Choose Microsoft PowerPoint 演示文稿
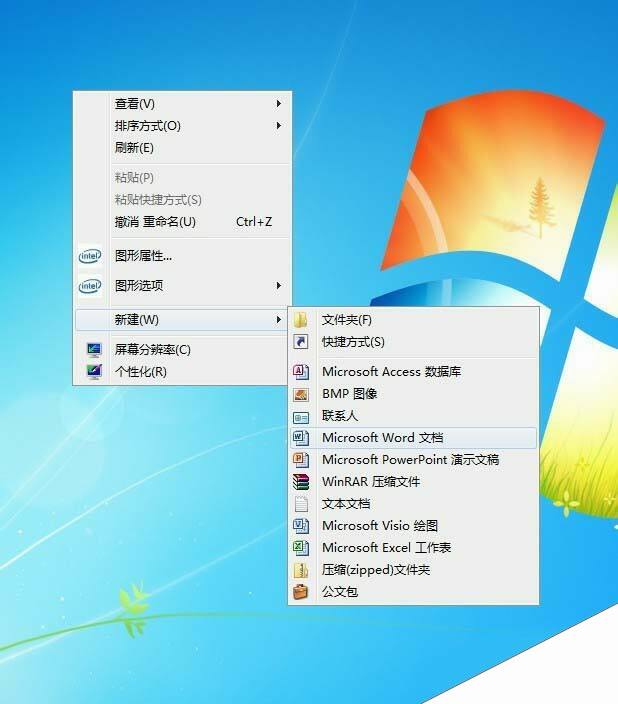This screenshot has height=704, width=618. click(x=413, y=459)
